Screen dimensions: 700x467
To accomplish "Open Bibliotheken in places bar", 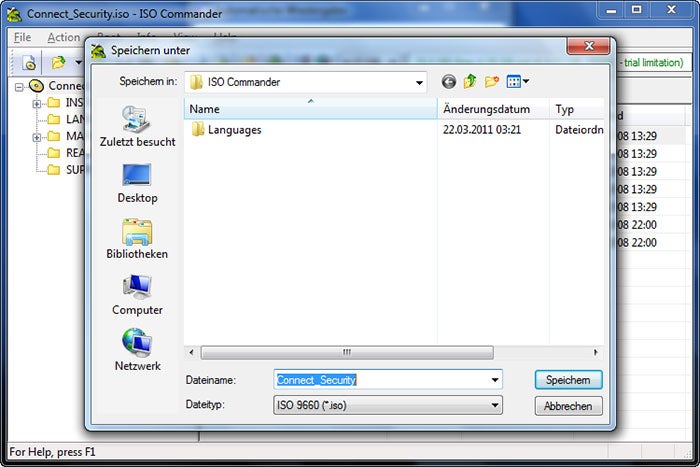I will (x=138, y=239).
